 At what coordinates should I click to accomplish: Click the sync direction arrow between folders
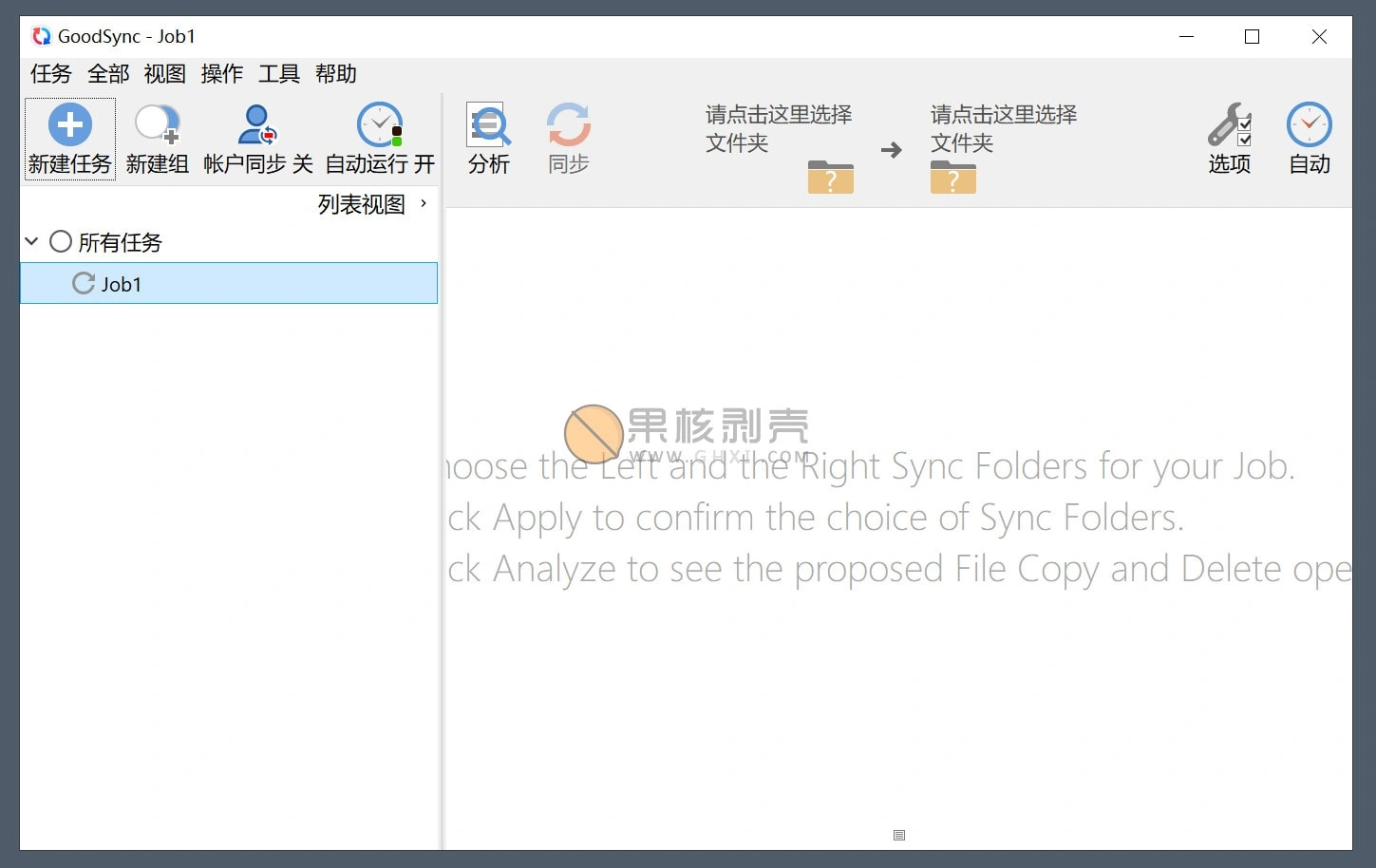pos(891,150)
